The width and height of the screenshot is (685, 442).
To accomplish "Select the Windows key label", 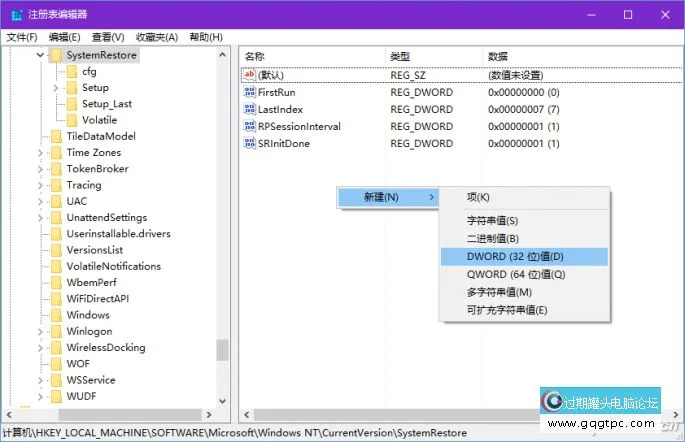I will (88, 315).
